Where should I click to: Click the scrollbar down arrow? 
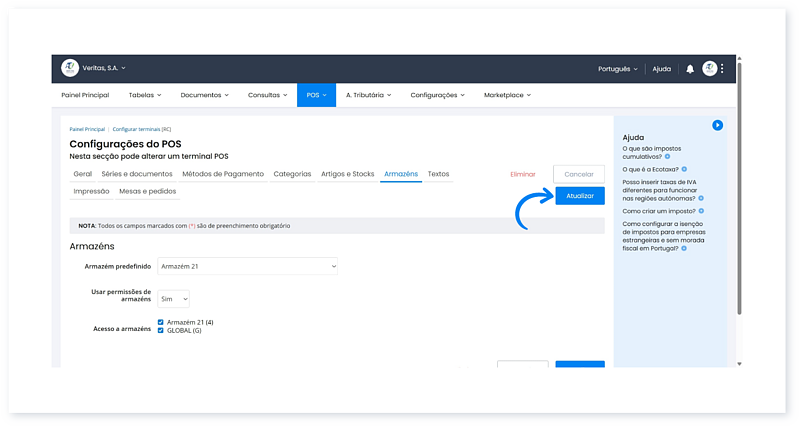tap(739, 364)
